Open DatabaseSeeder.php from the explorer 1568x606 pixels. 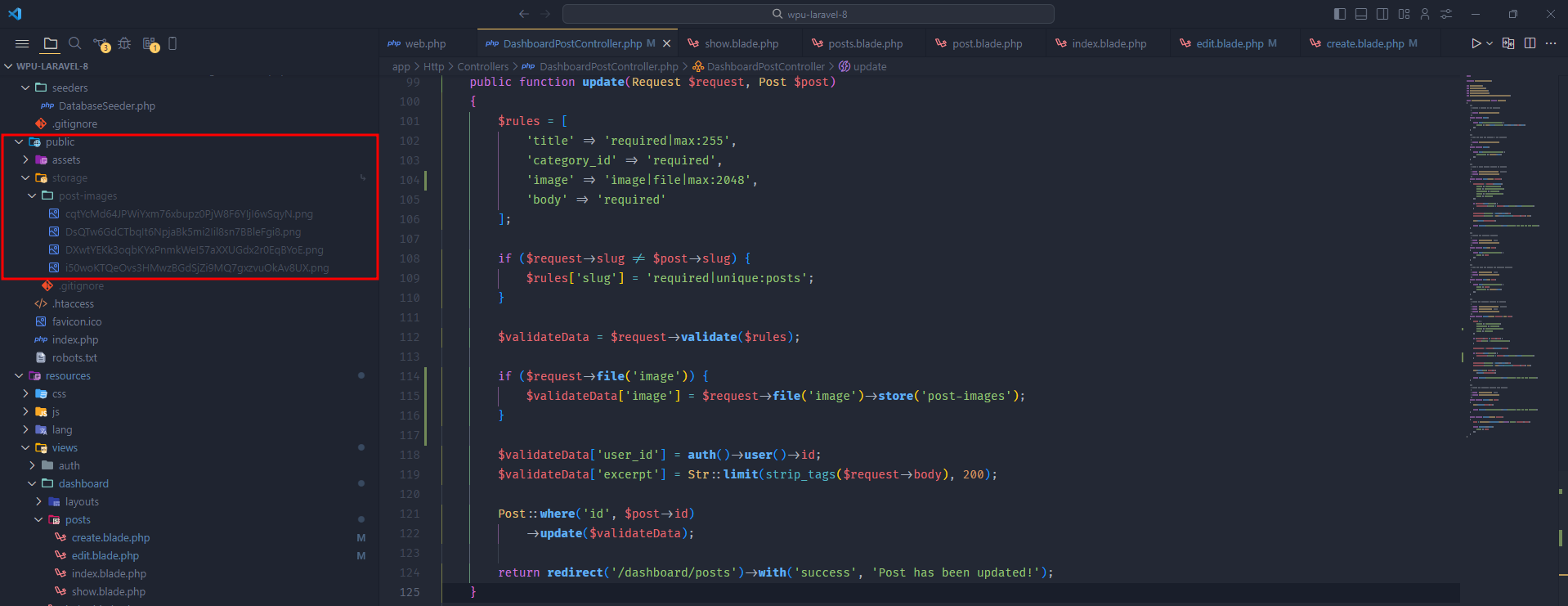click(x=106, y=106)
